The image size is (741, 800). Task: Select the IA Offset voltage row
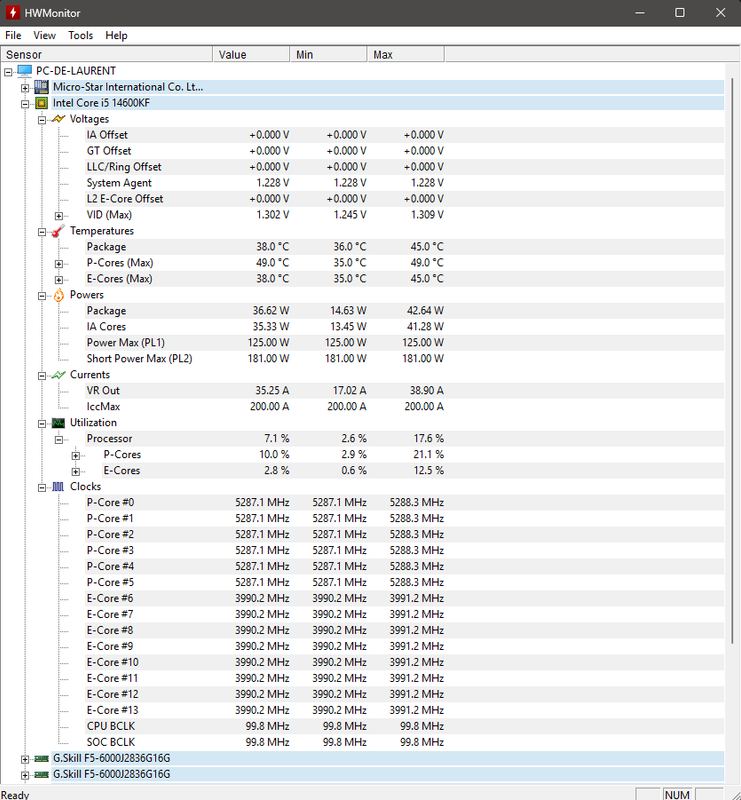(x=404, y=135)
